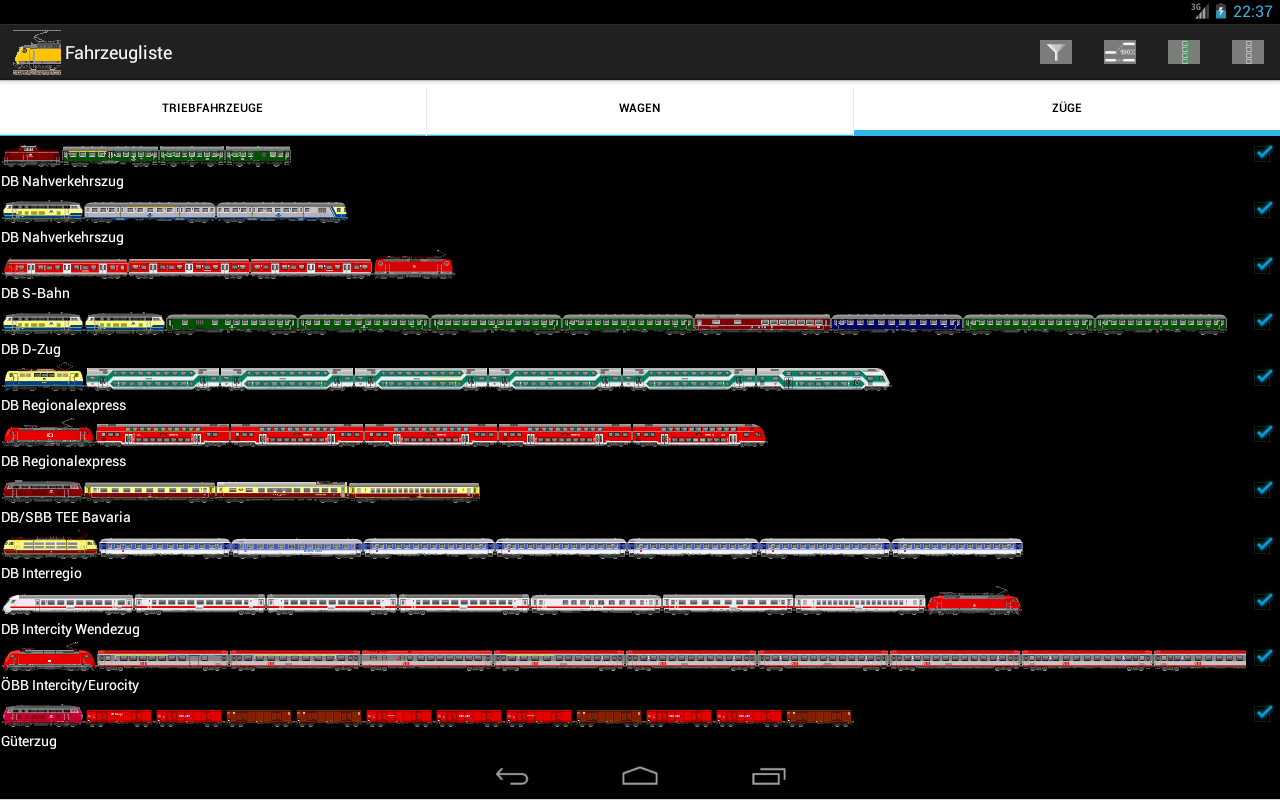Switch to the Wagen tab
The image size is (1280, 800).
[640, 108]
